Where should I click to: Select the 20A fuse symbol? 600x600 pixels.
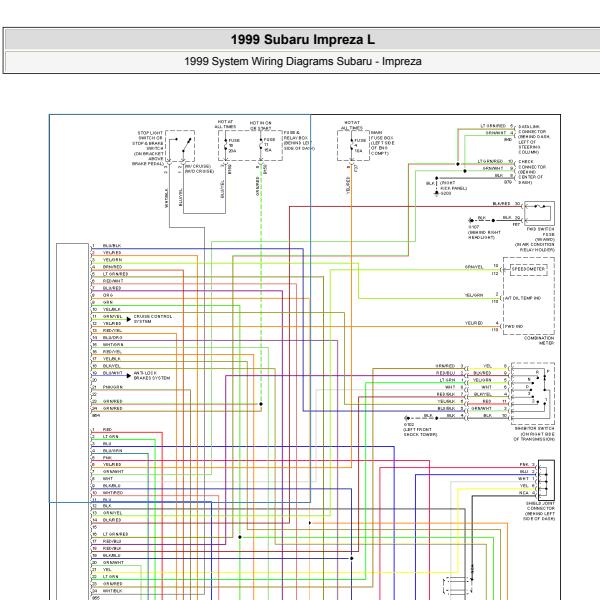(x=226, y=146)
